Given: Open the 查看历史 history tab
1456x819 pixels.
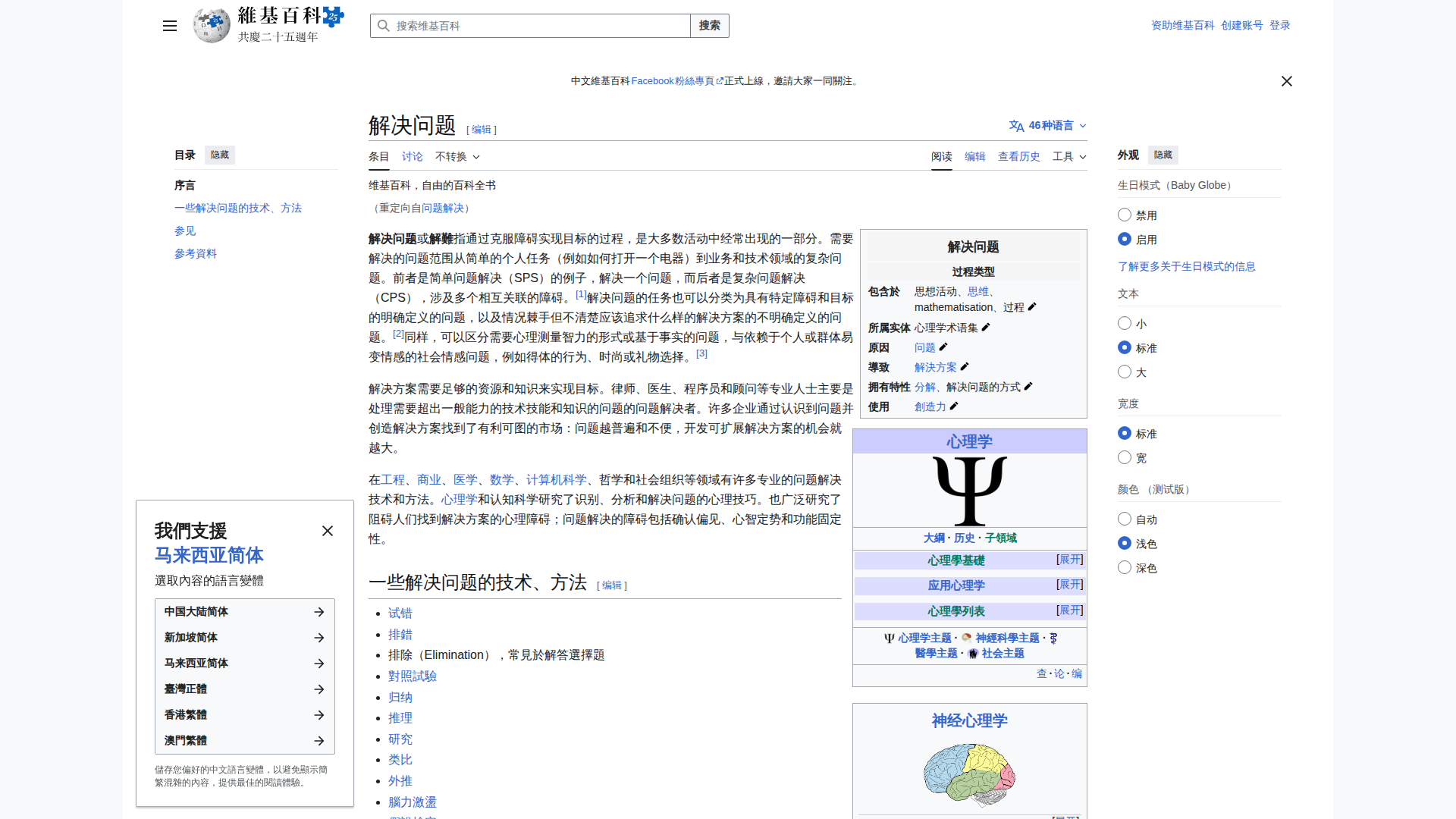Looking at the screenshot, I should pos(1018,157).
